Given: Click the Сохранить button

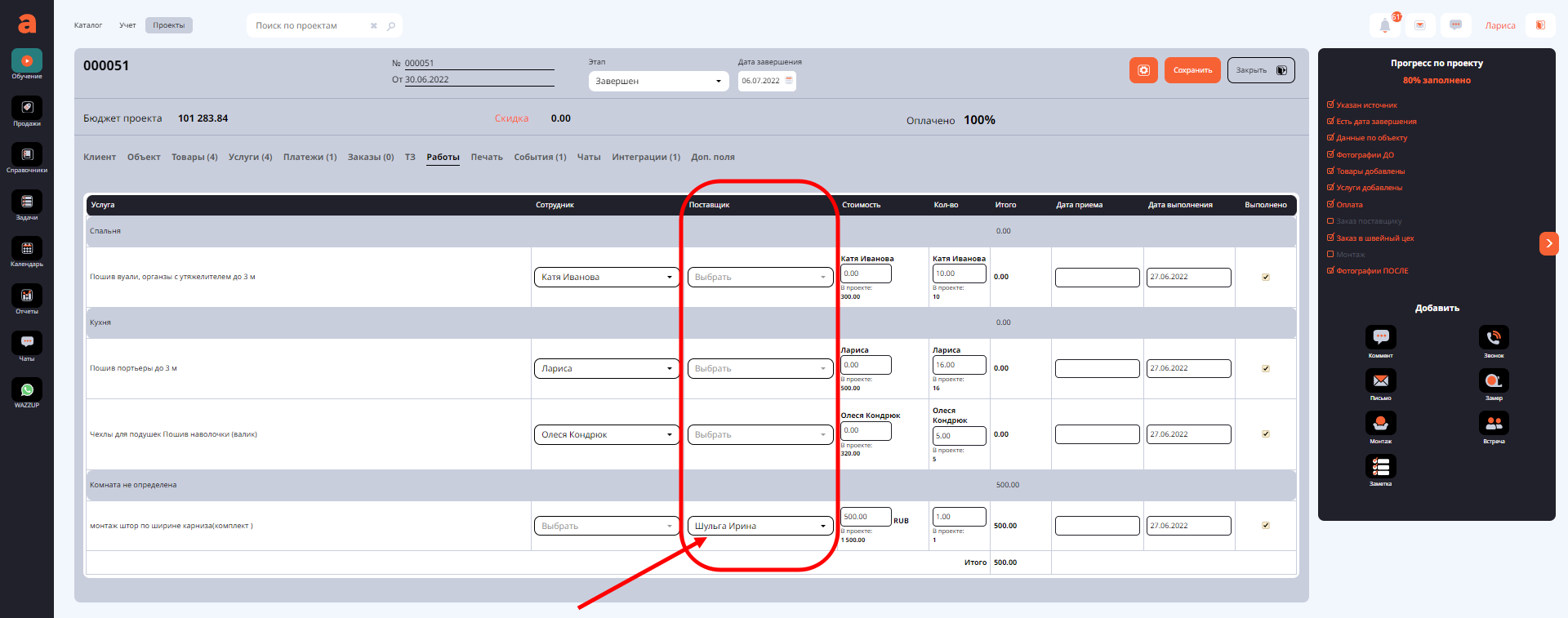Looking at the screenshot, I should tap(1192, 70).
